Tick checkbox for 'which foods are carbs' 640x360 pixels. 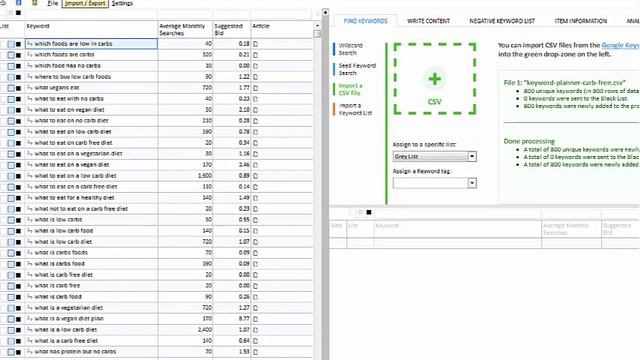(11, 55)
